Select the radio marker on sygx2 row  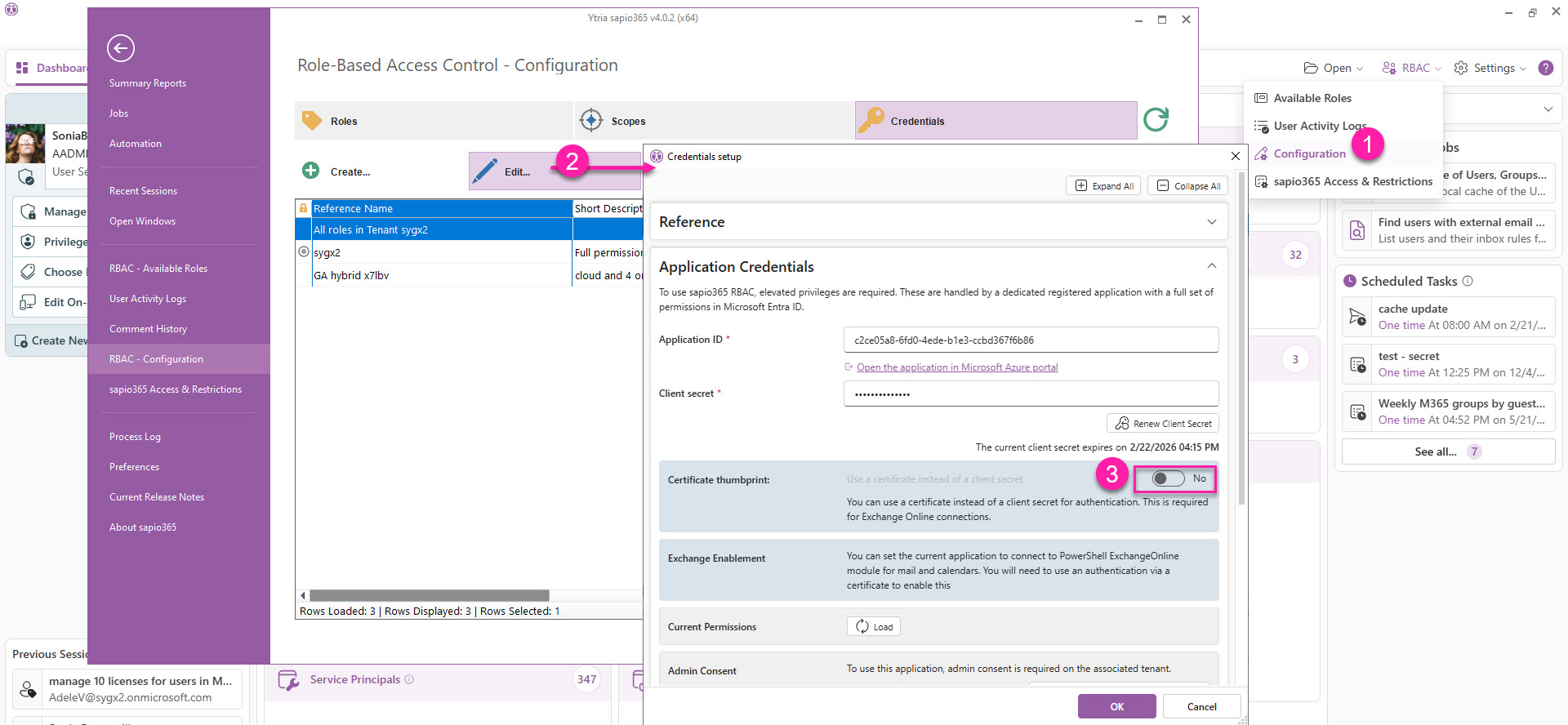(304, 251)
